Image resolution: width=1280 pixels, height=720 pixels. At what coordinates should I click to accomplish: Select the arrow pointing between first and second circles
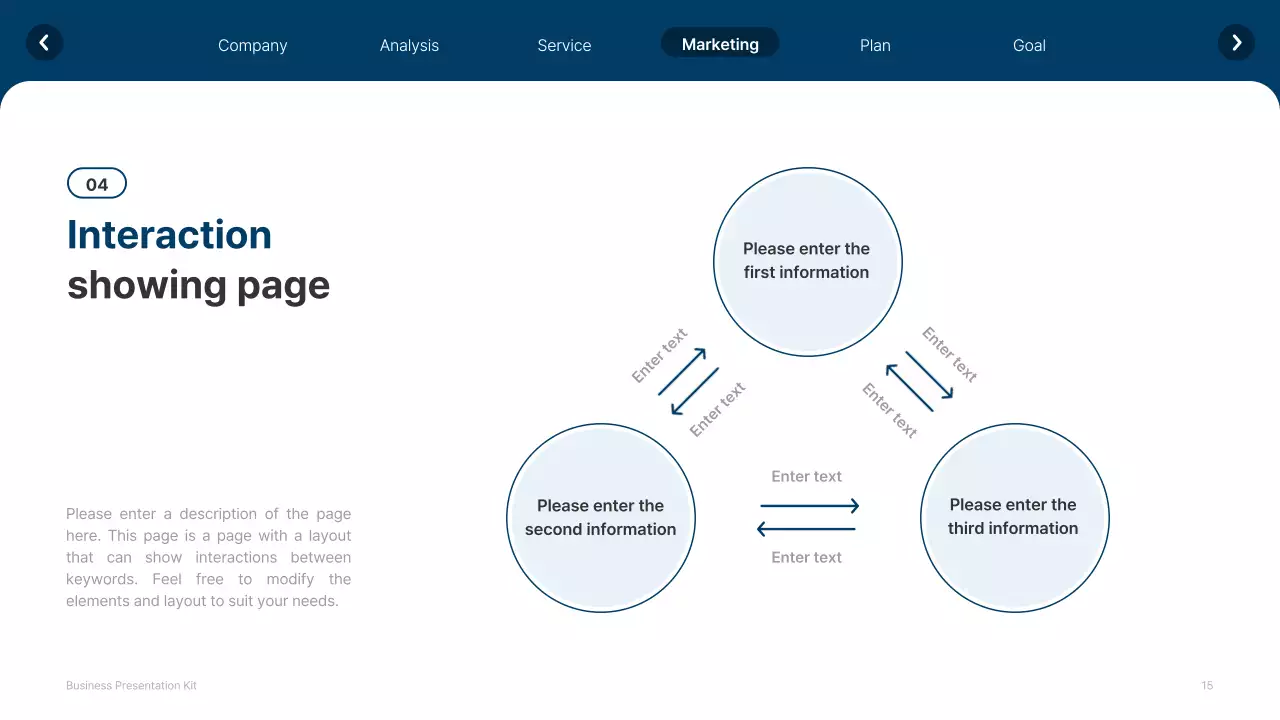[x=690, y=380]
